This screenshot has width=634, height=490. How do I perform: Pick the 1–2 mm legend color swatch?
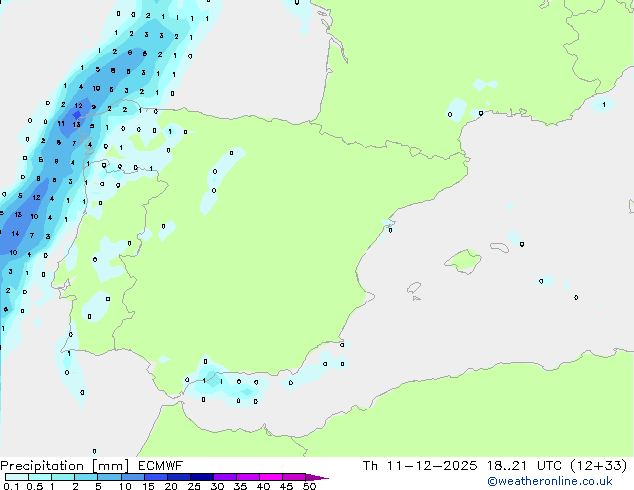click(63, 477)
